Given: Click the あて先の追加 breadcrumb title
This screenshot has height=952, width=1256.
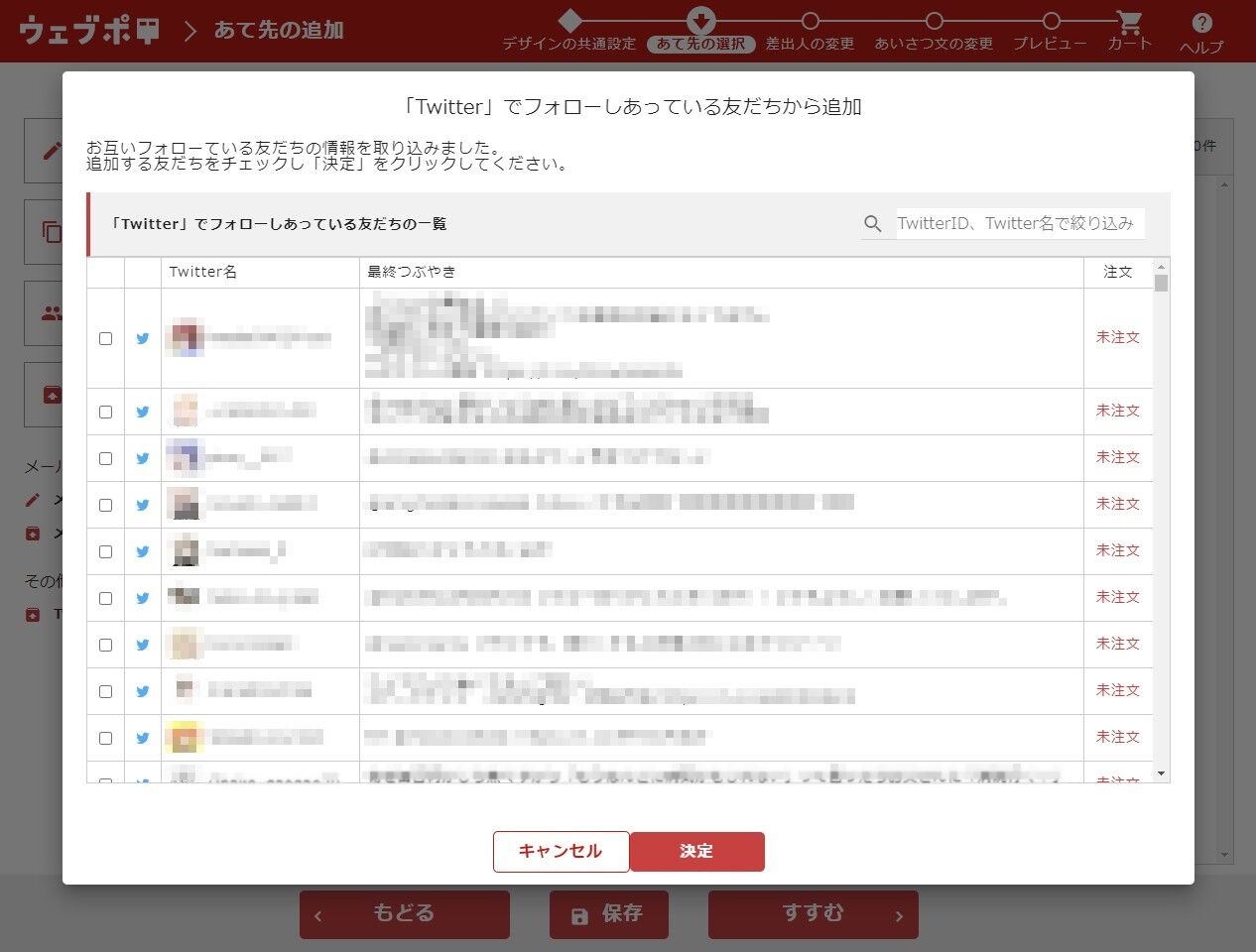Looking at the screenshot, I should tap(279, 30).
